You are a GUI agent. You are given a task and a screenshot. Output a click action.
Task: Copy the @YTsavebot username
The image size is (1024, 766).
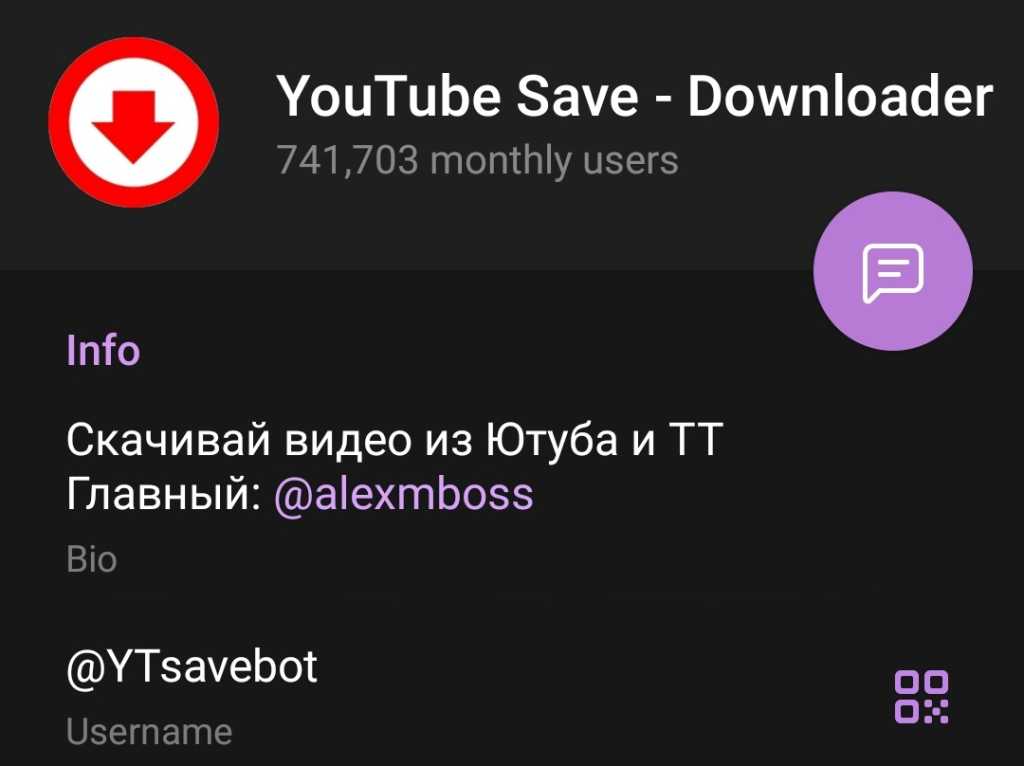[191, 667]
